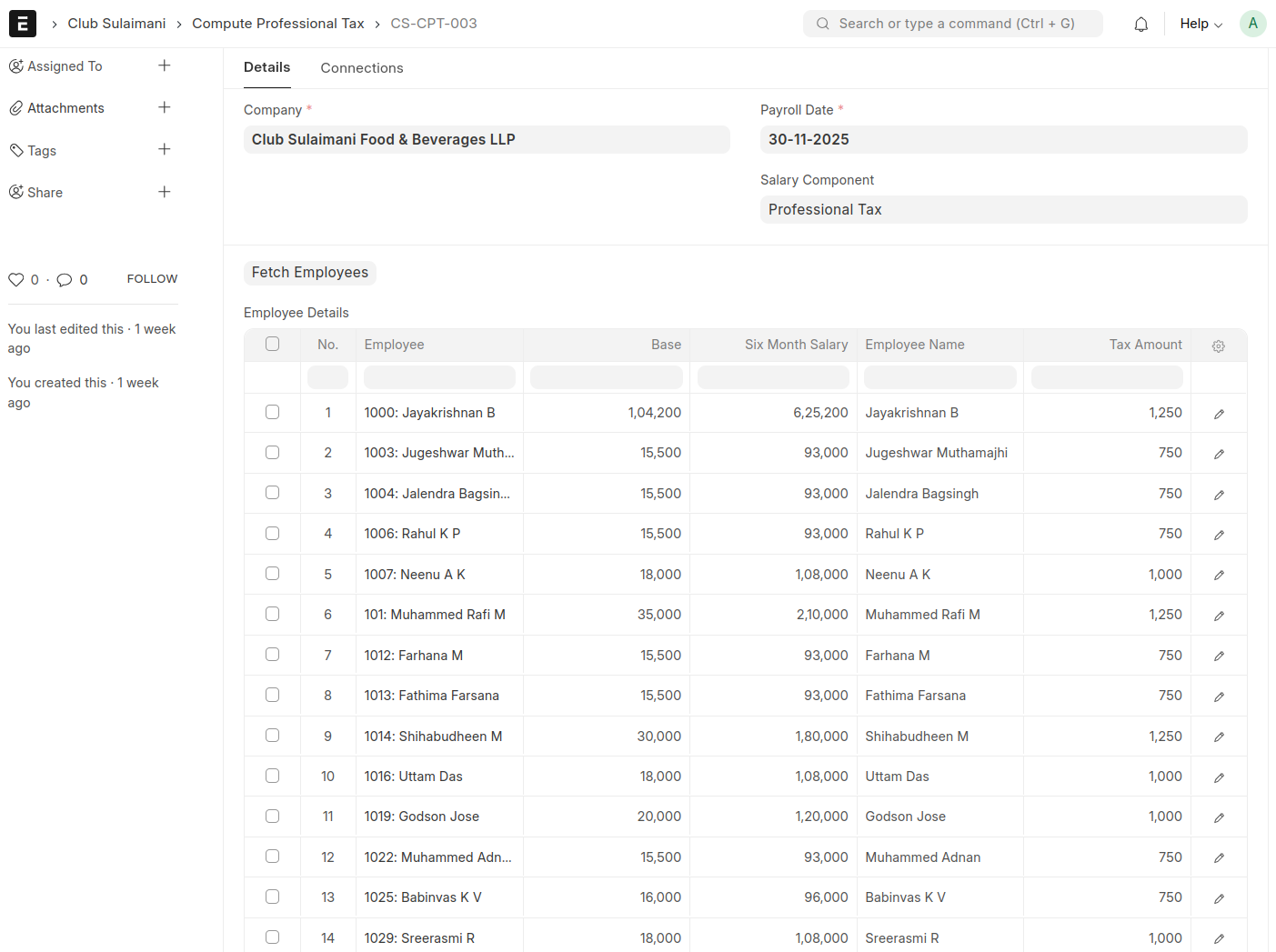The width and height of the screenshot is (1276, 952).
Task: Check the row for 1007: Neenu A K
Action: click(272, 574)
